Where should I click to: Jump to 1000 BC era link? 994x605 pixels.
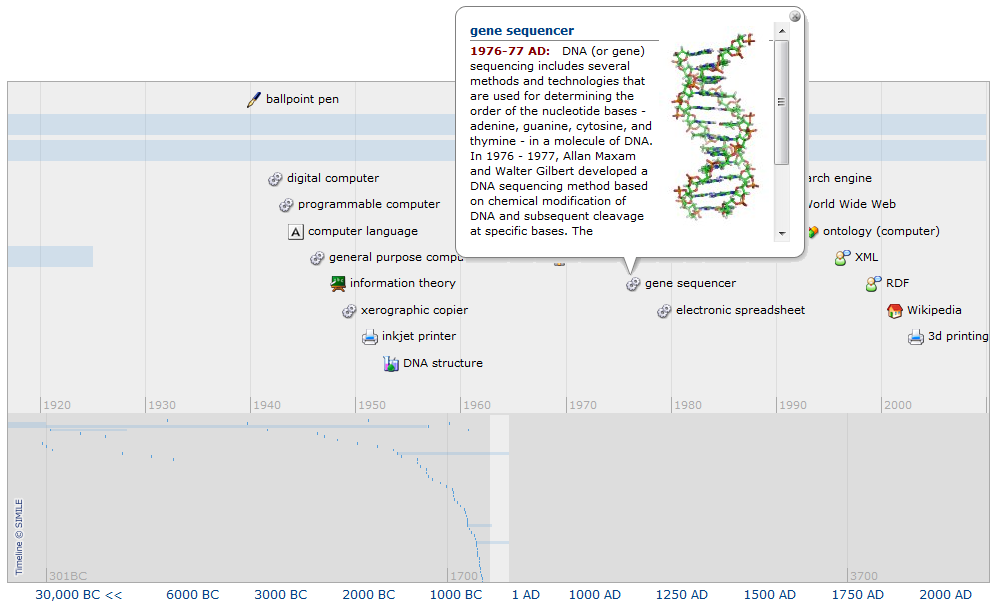(456, 595)
